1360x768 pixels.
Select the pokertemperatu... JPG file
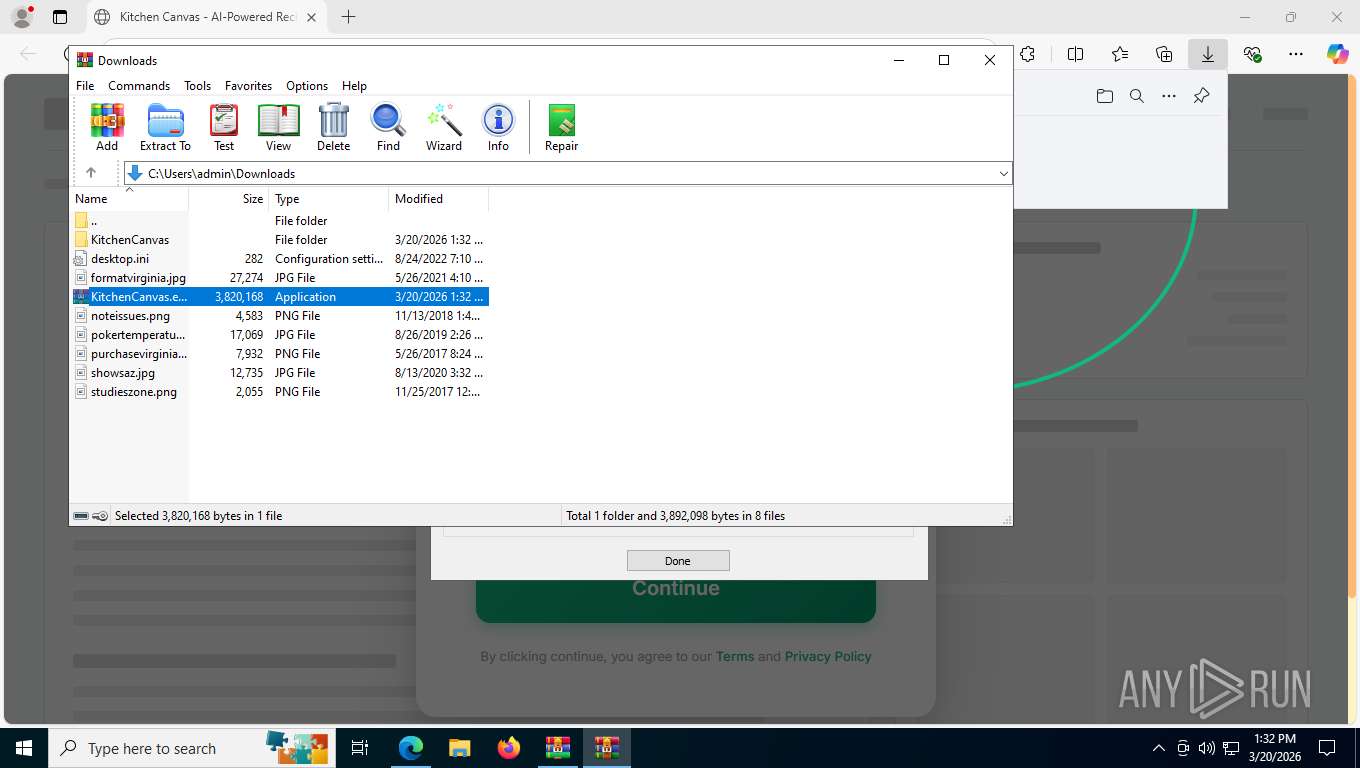[x=280, y=335]
